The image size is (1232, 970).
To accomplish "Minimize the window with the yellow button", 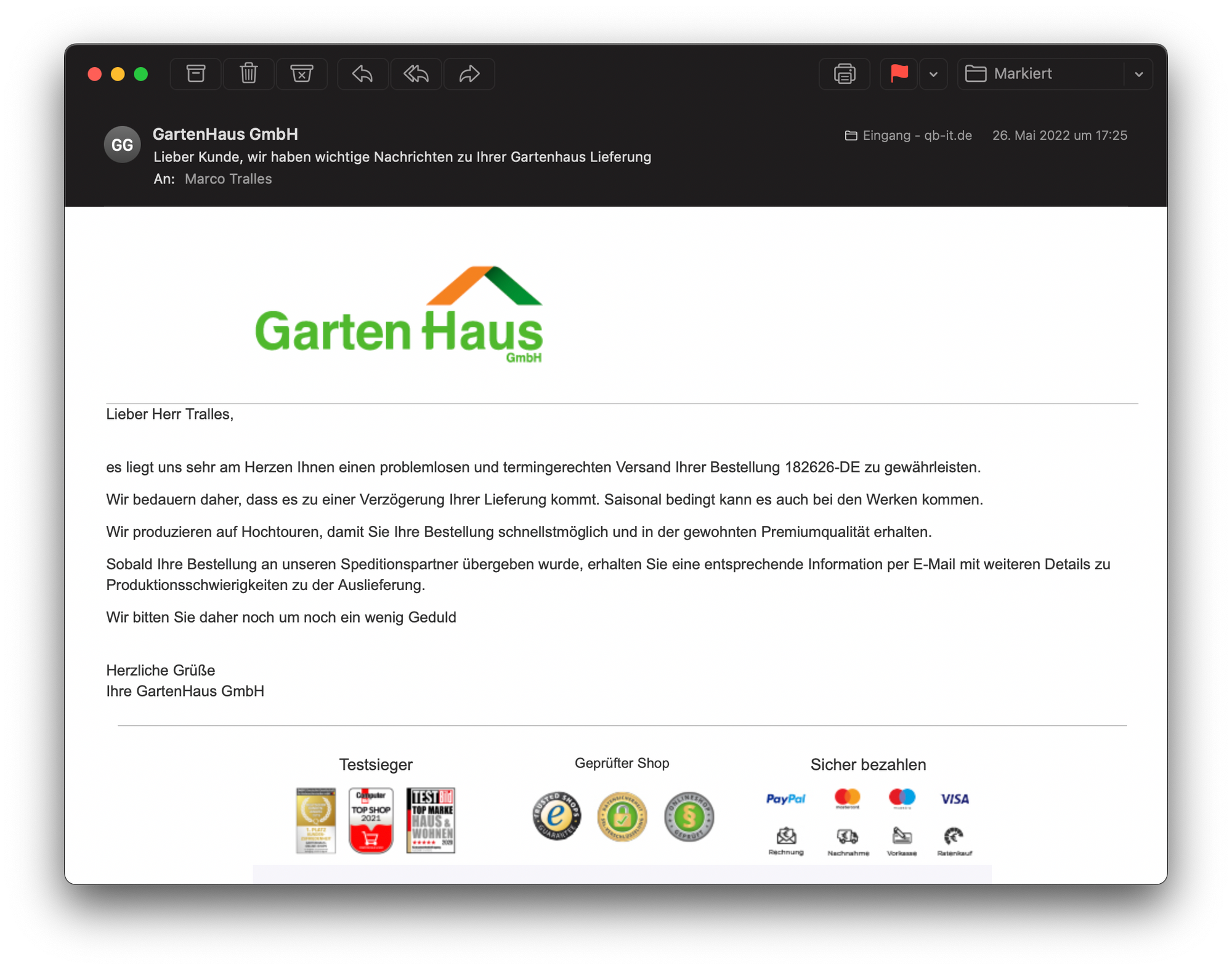I will [x=118, y=74].
